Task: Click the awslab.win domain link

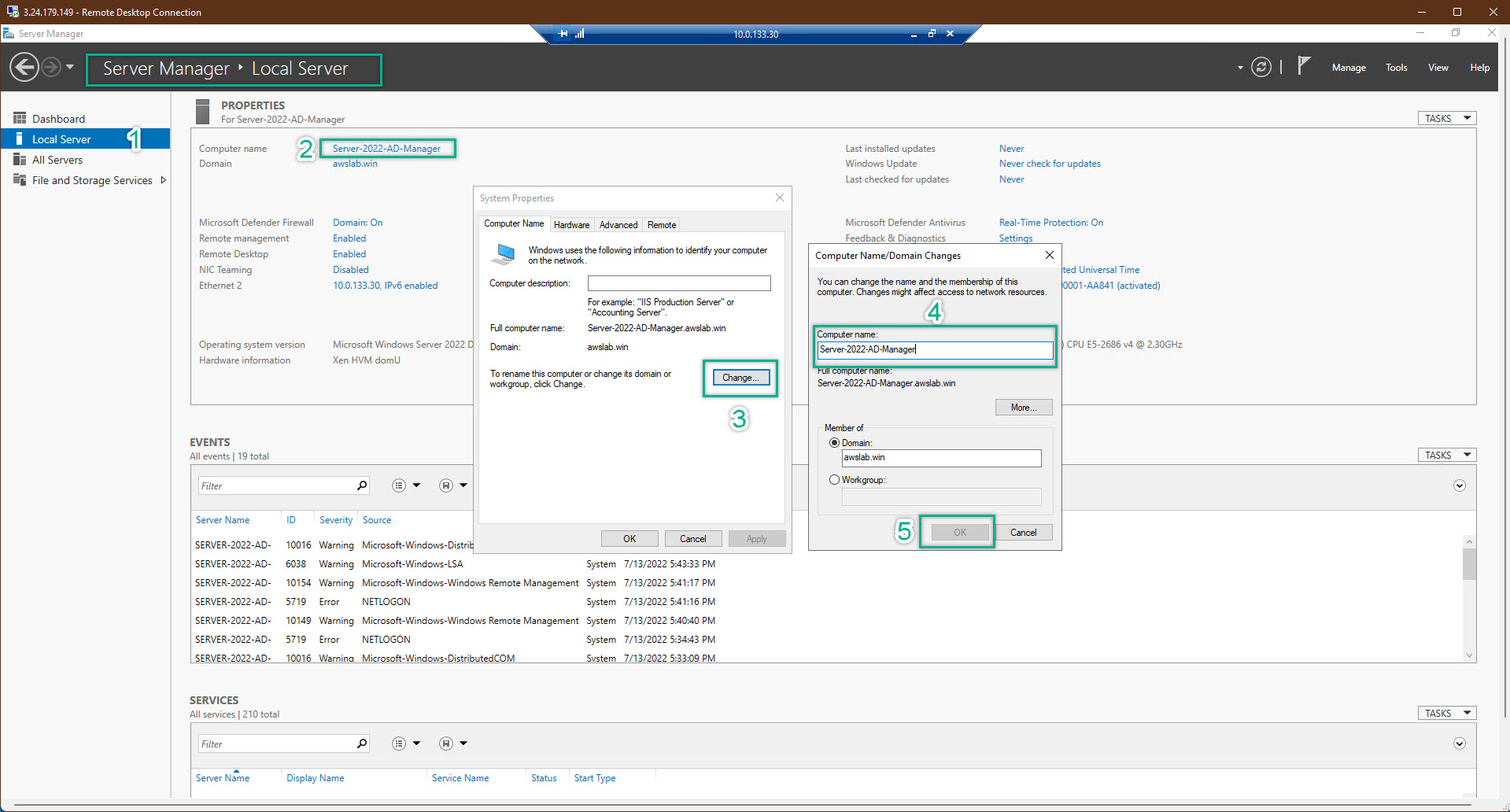Action: coord(355,164)
